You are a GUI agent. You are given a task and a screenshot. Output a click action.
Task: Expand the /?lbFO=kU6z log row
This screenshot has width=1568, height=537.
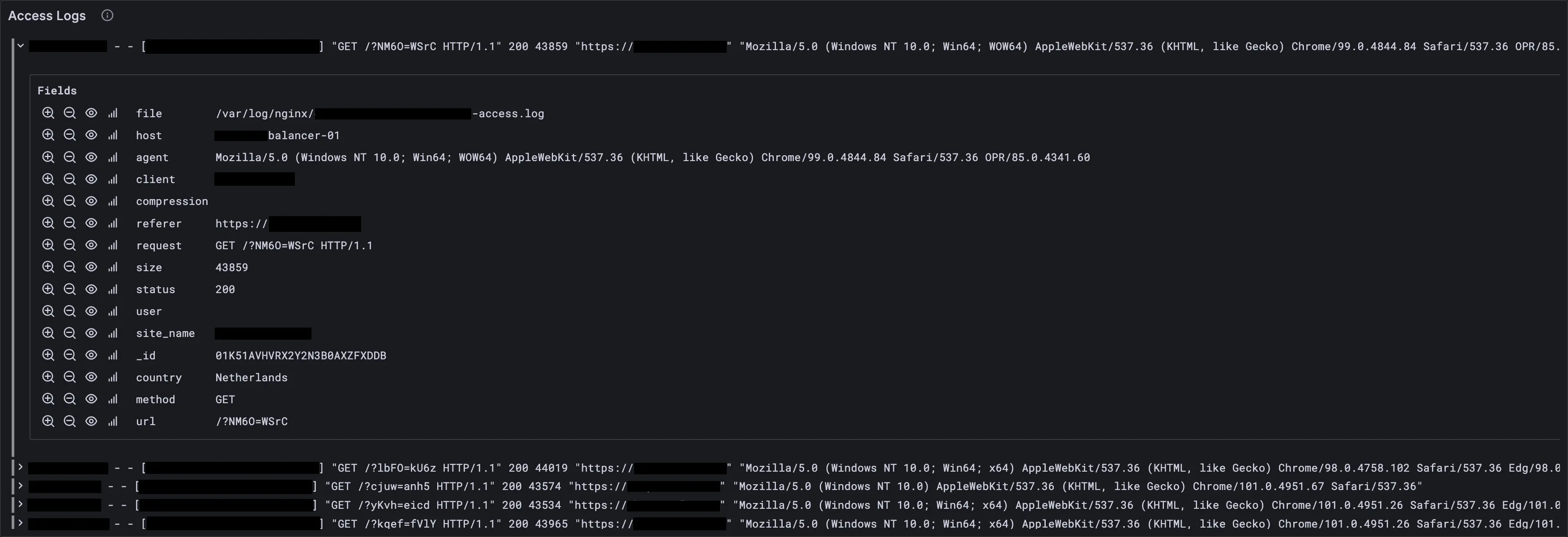tap(20, 468)
